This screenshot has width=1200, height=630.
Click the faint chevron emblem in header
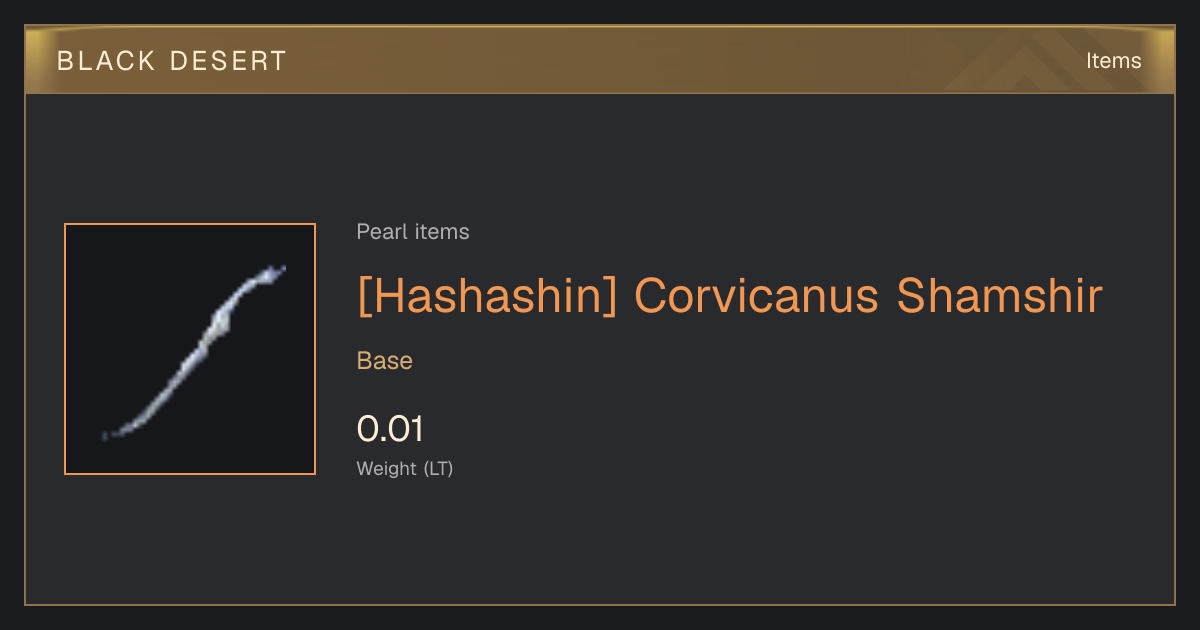coord(1030,60)
